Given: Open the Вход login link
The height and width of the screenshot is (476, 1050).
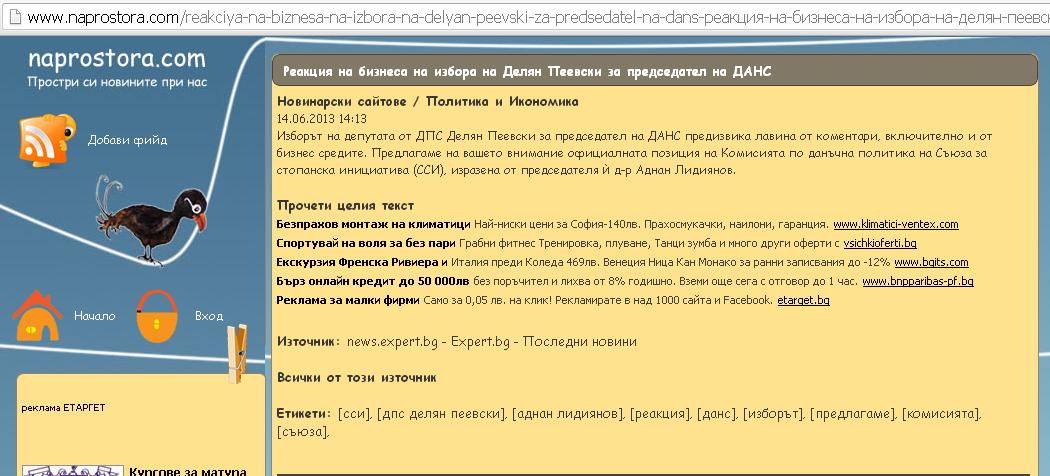Looking at the screenshot, I should coord(209,316).
